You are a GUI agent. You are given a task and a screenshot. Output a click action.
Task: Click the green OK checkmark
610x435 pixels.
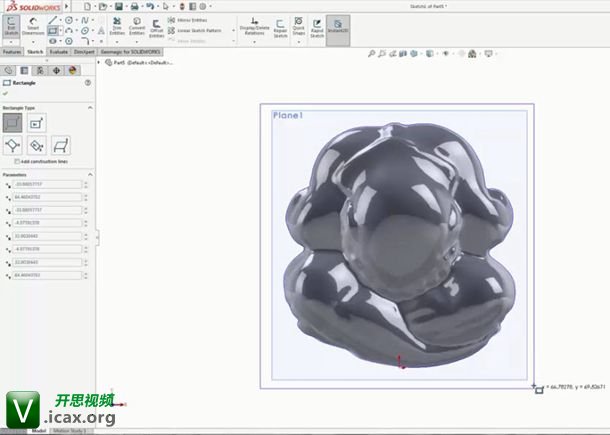(x=6, y=94)
